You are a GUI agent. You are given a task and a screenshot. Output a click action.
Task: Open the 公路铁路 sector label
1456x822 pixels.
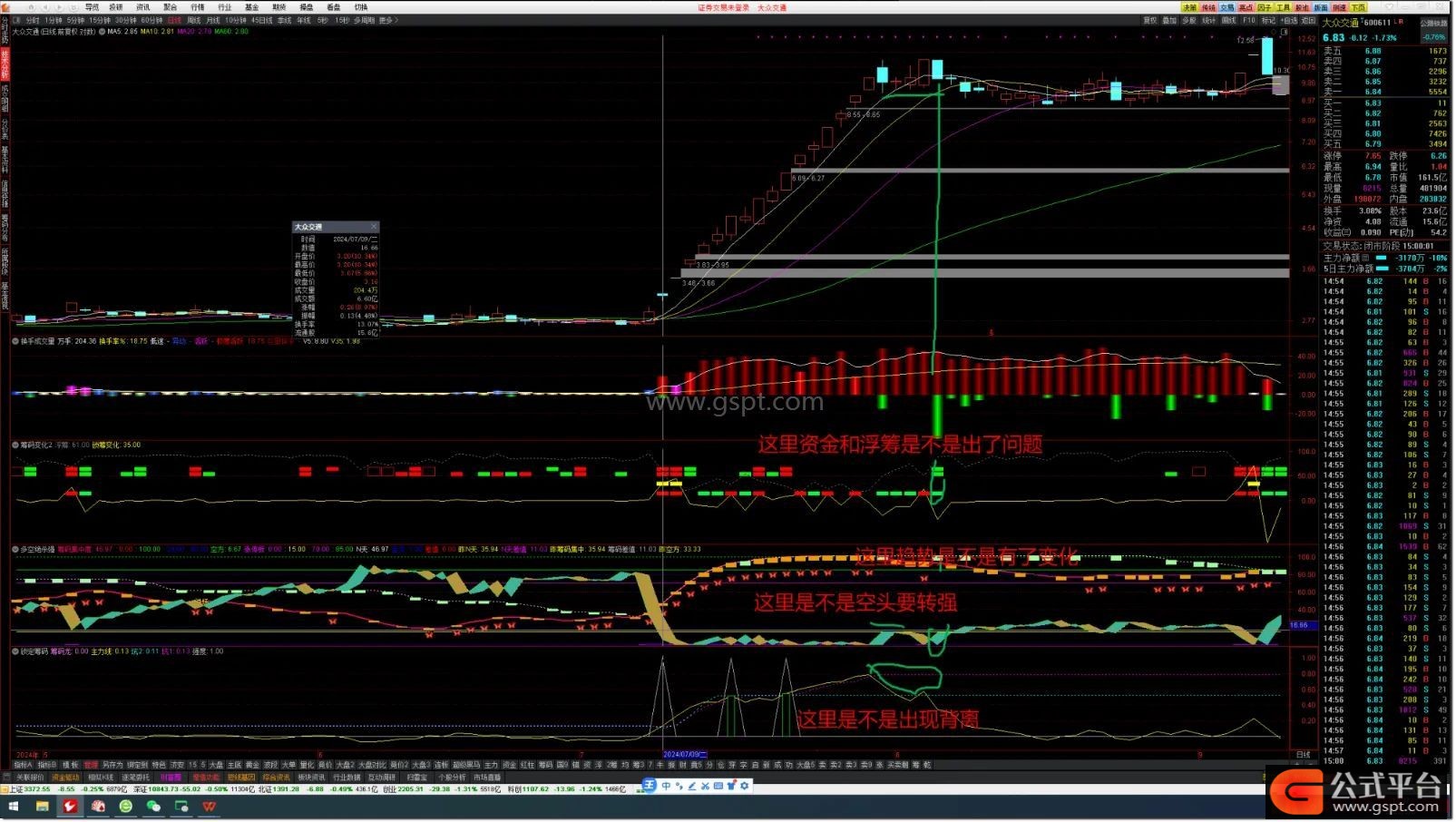click(1434, 23)
